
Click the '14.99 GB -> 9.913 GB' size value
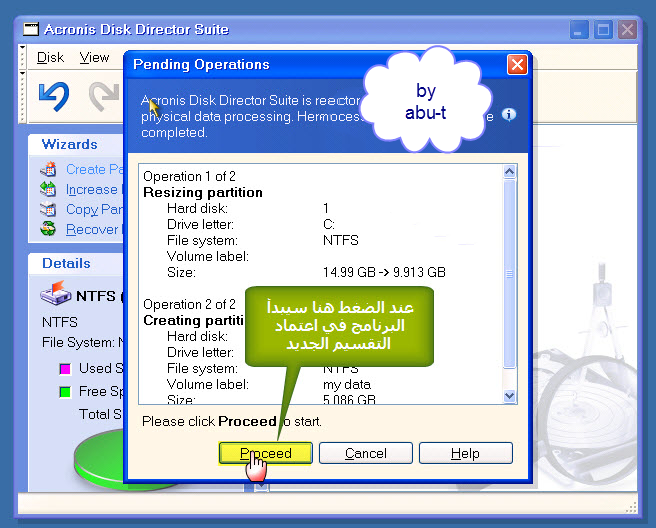click(384, 272)
